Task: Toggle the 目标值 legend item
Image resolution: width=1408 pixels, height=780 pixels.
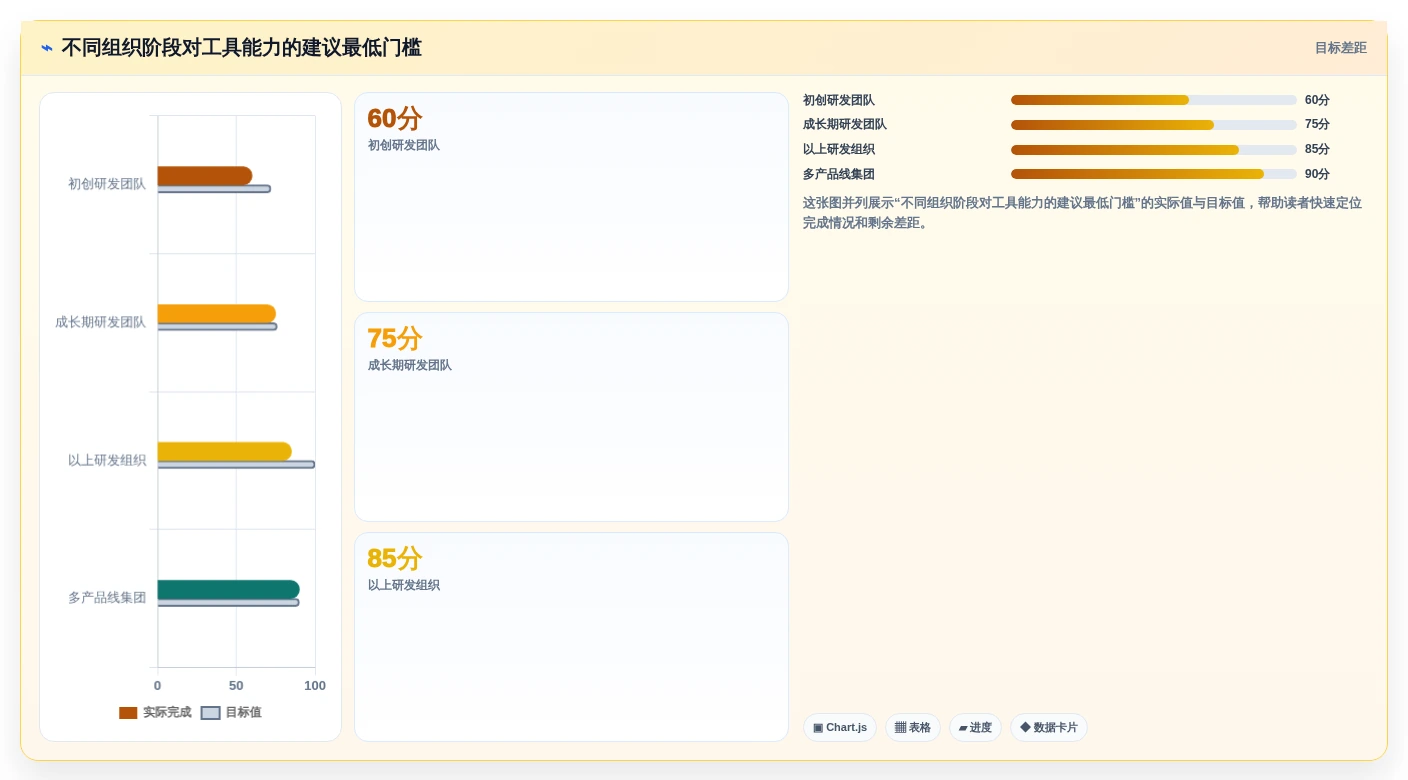Action: pos(231,713)
